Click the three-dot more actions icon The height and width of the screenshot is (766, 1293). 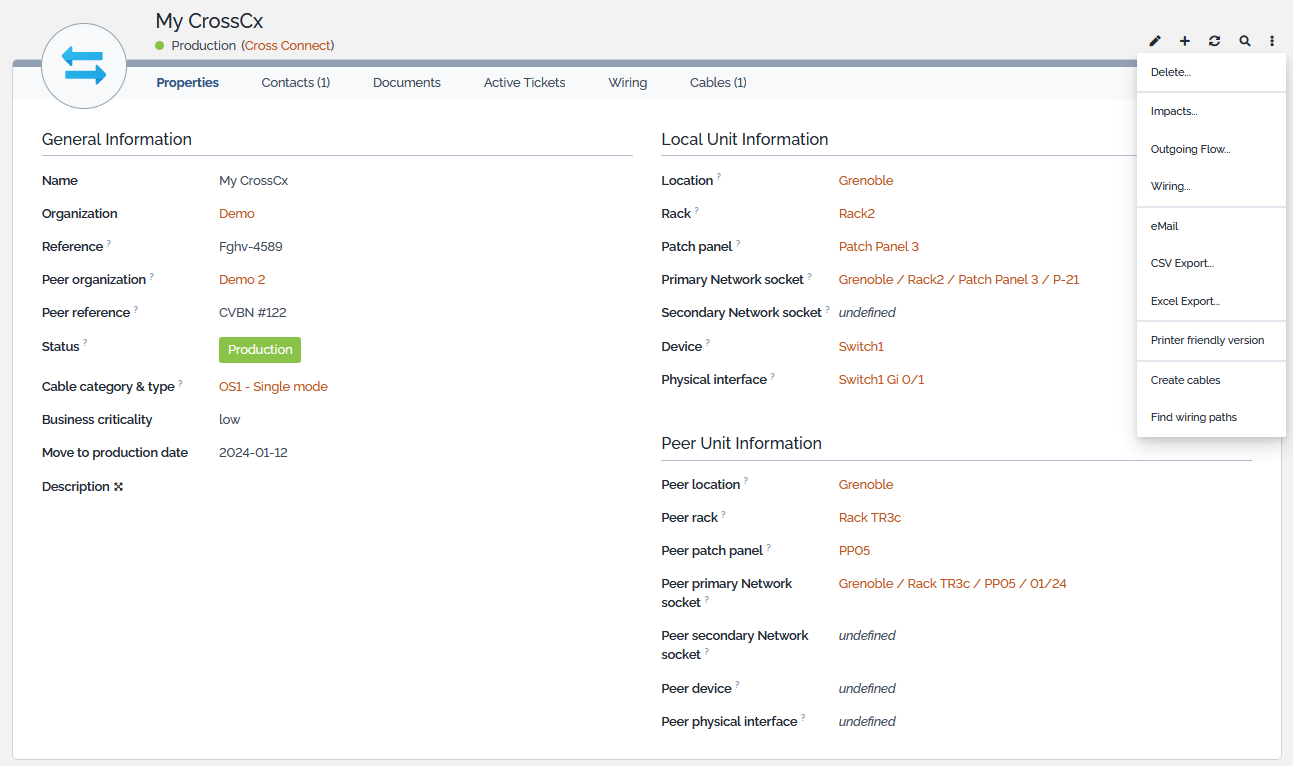[1272, 41]
